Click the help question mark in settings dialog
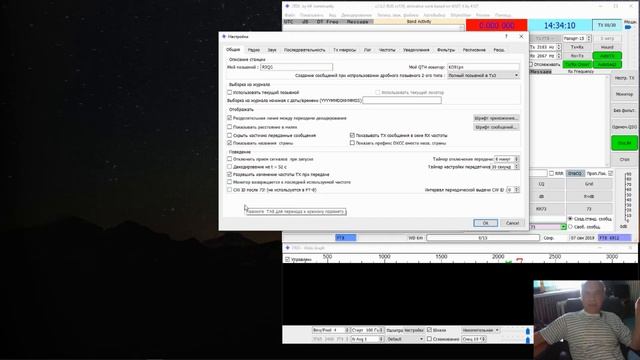The width and height of the screenshot is (640, 360). point(506,36)
